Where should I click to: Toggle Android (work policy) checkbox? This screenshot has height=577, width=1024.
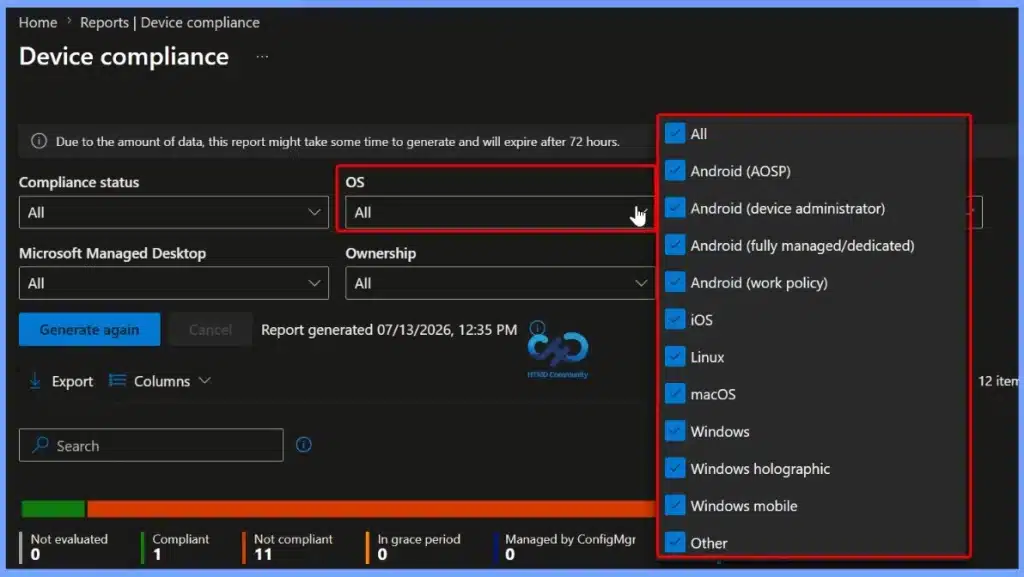click(x=675, y=283)
